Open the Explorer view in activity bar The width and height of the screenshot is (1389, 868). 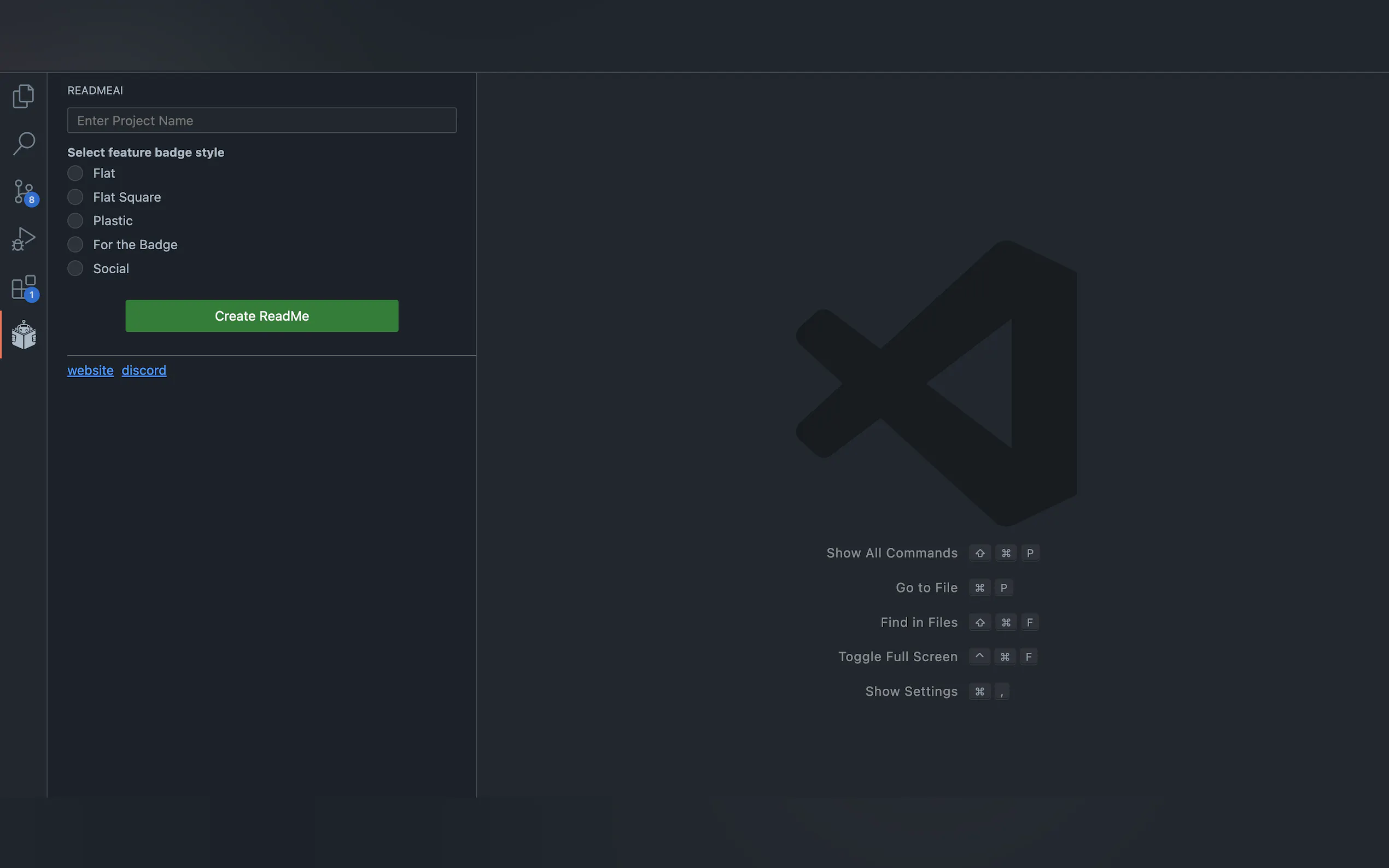pos(24,96)
